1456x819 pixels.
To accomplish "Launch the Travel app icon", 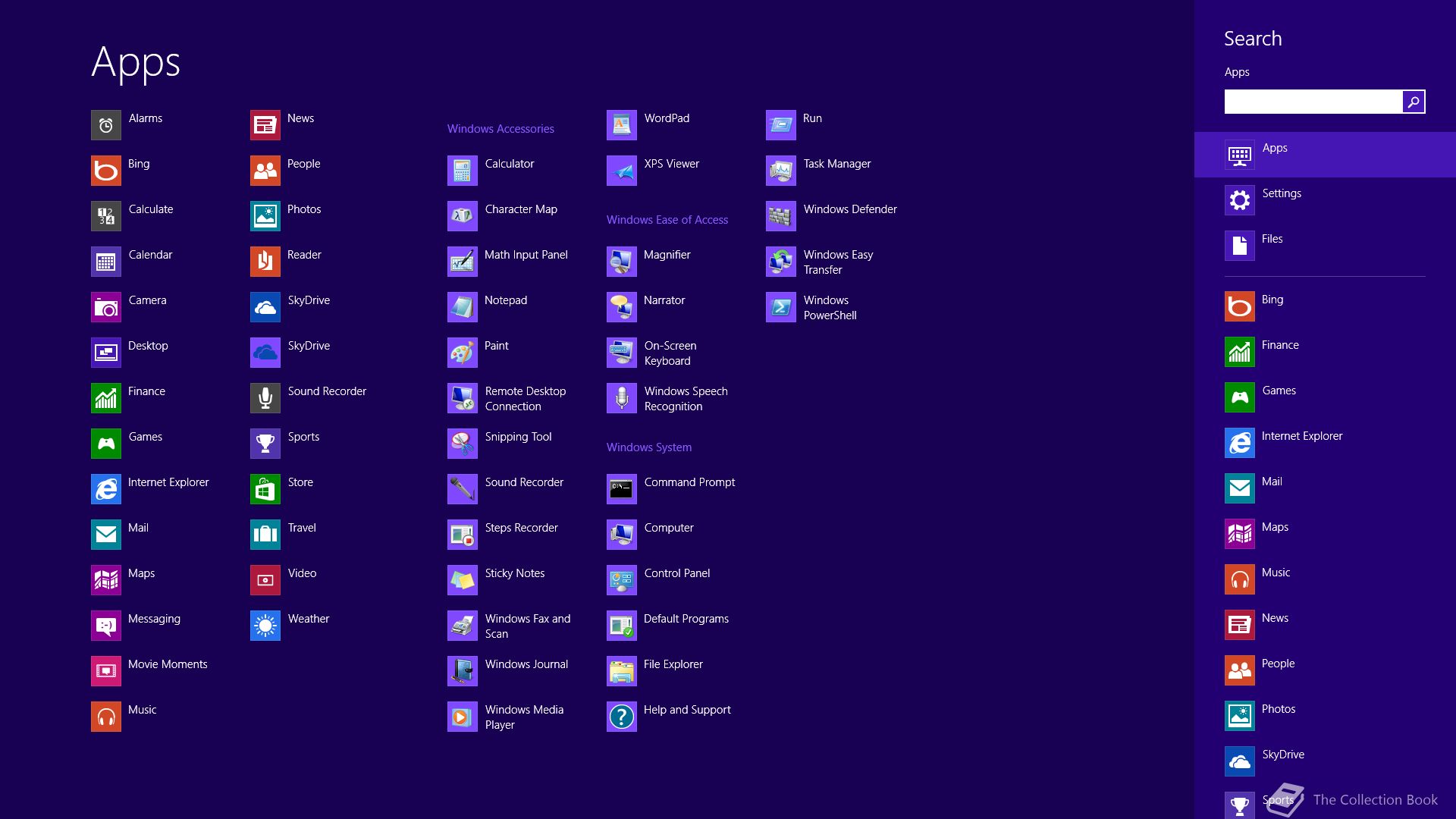I will (x=265, y=535).
